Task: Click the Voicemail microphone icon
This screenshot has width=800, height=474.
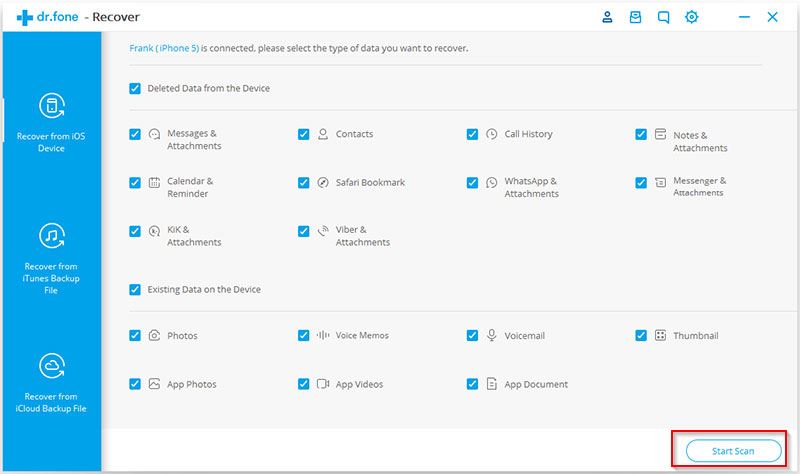Action: 491,335
